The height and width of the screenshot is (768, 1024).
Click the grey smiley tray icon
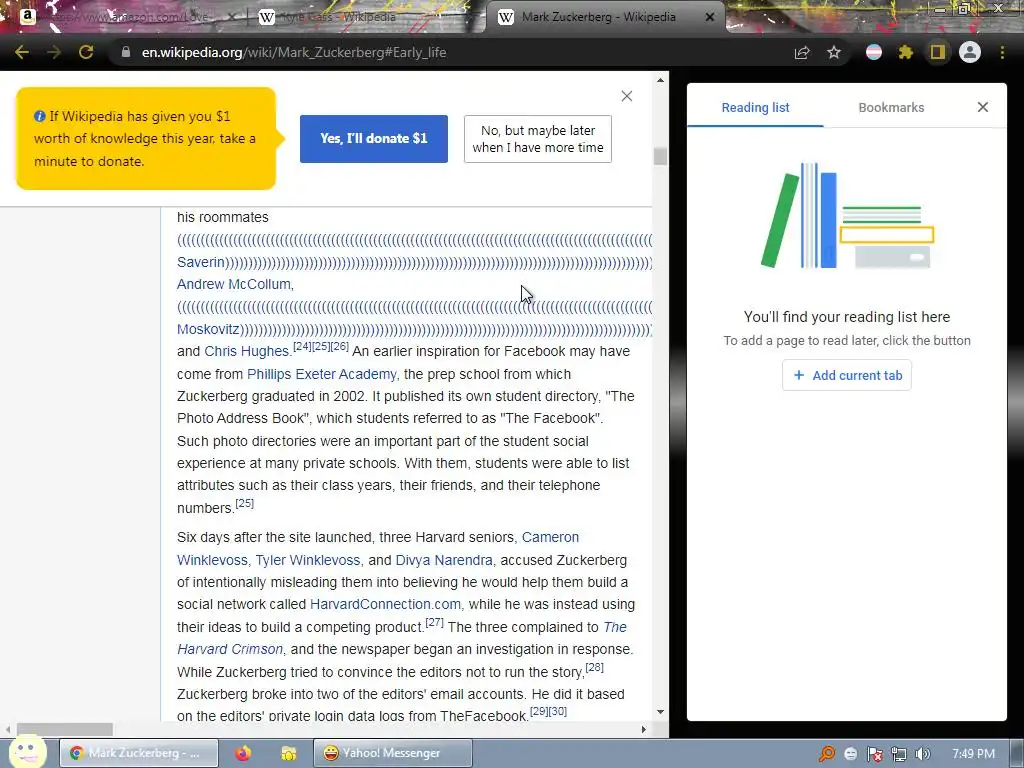tap(850, 754)
